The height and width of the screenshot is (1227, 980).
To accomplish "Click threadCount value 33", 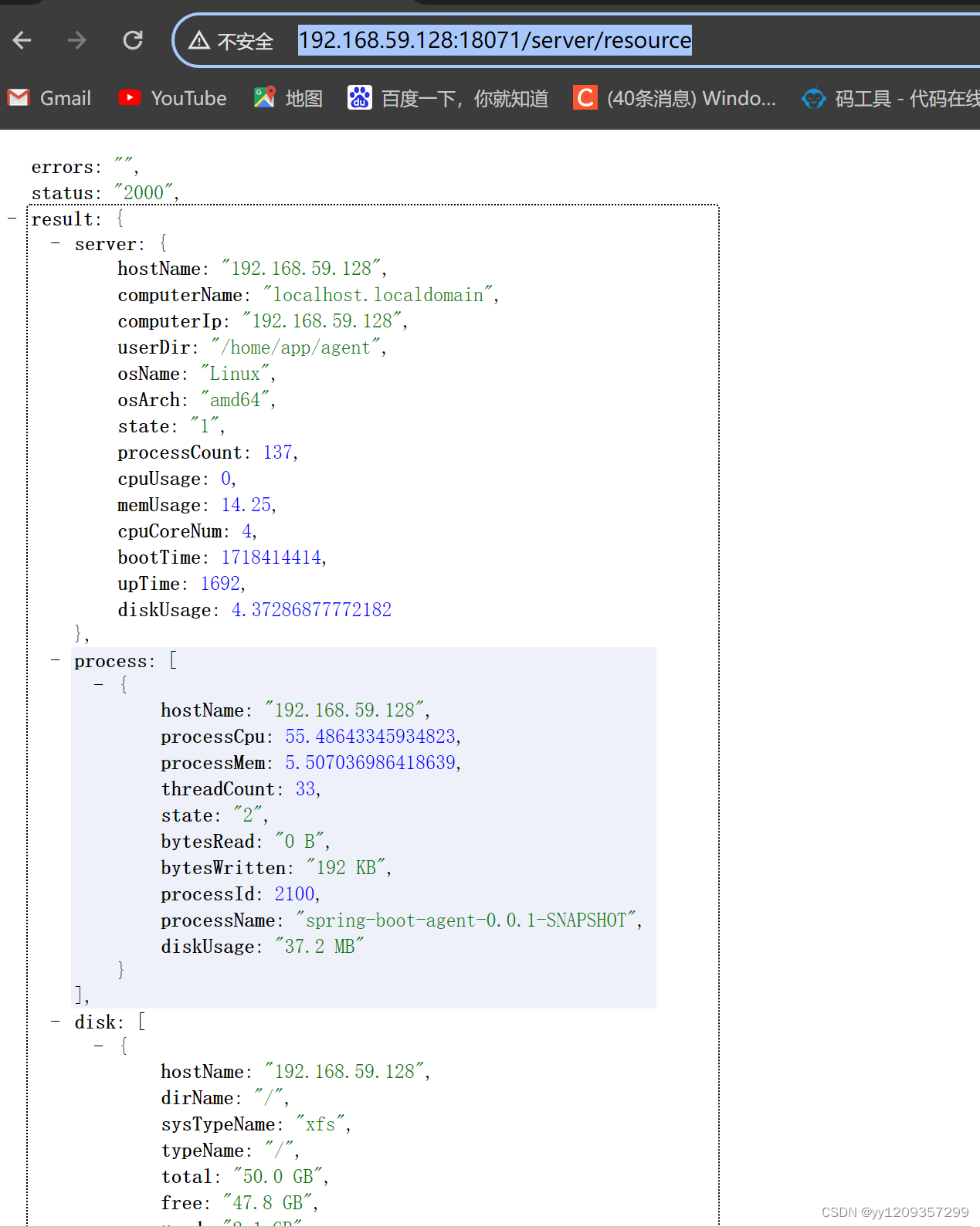I will 306,789.
